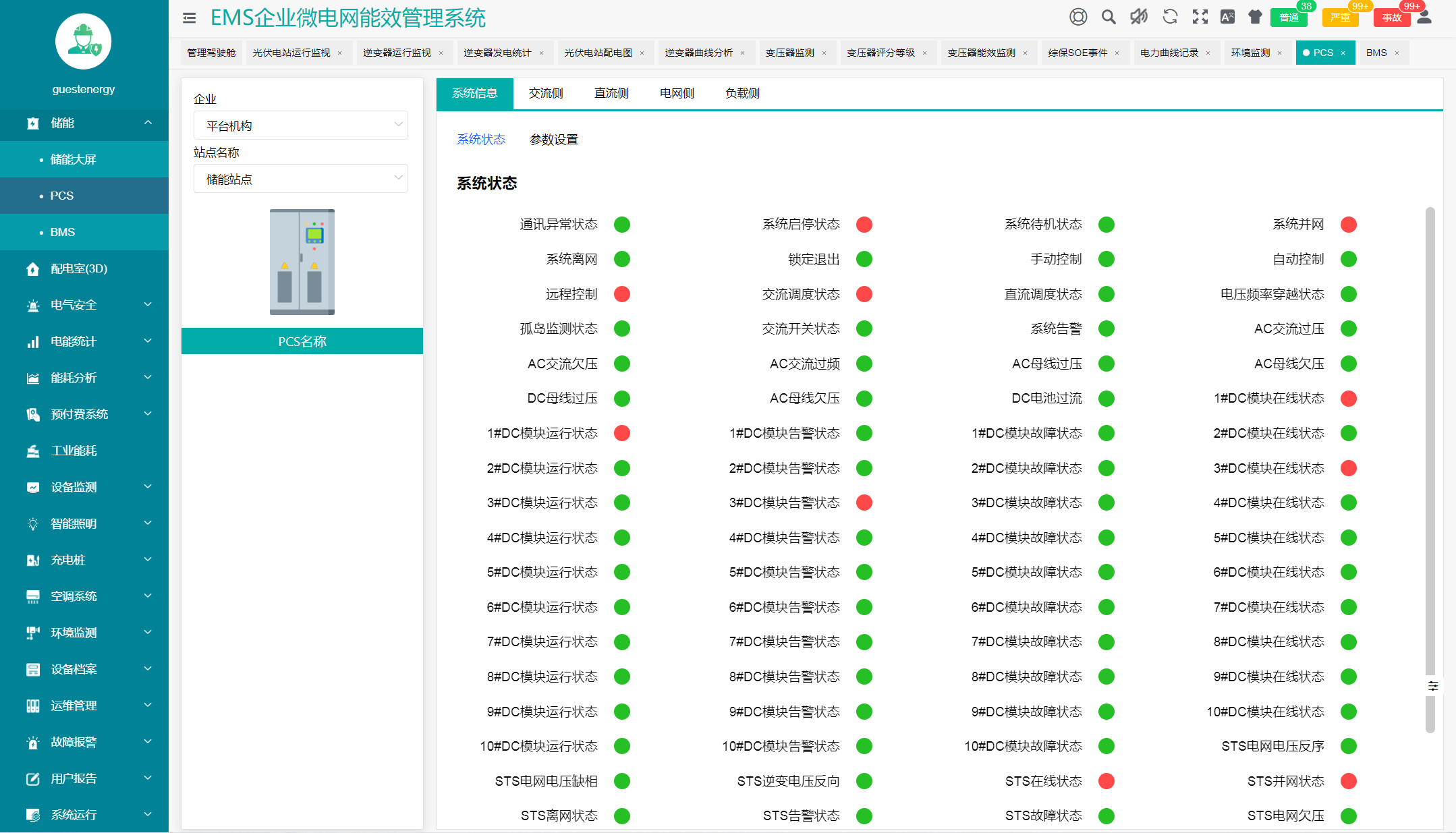Screen dimensions: 1456x833
Task: Select 储能大屏 in the sidebar
Action: 73,159
